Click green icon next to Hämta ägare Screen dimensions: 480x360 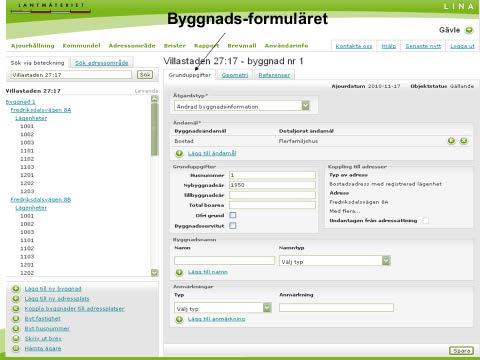pyautogui.click(x=16, y=348)
